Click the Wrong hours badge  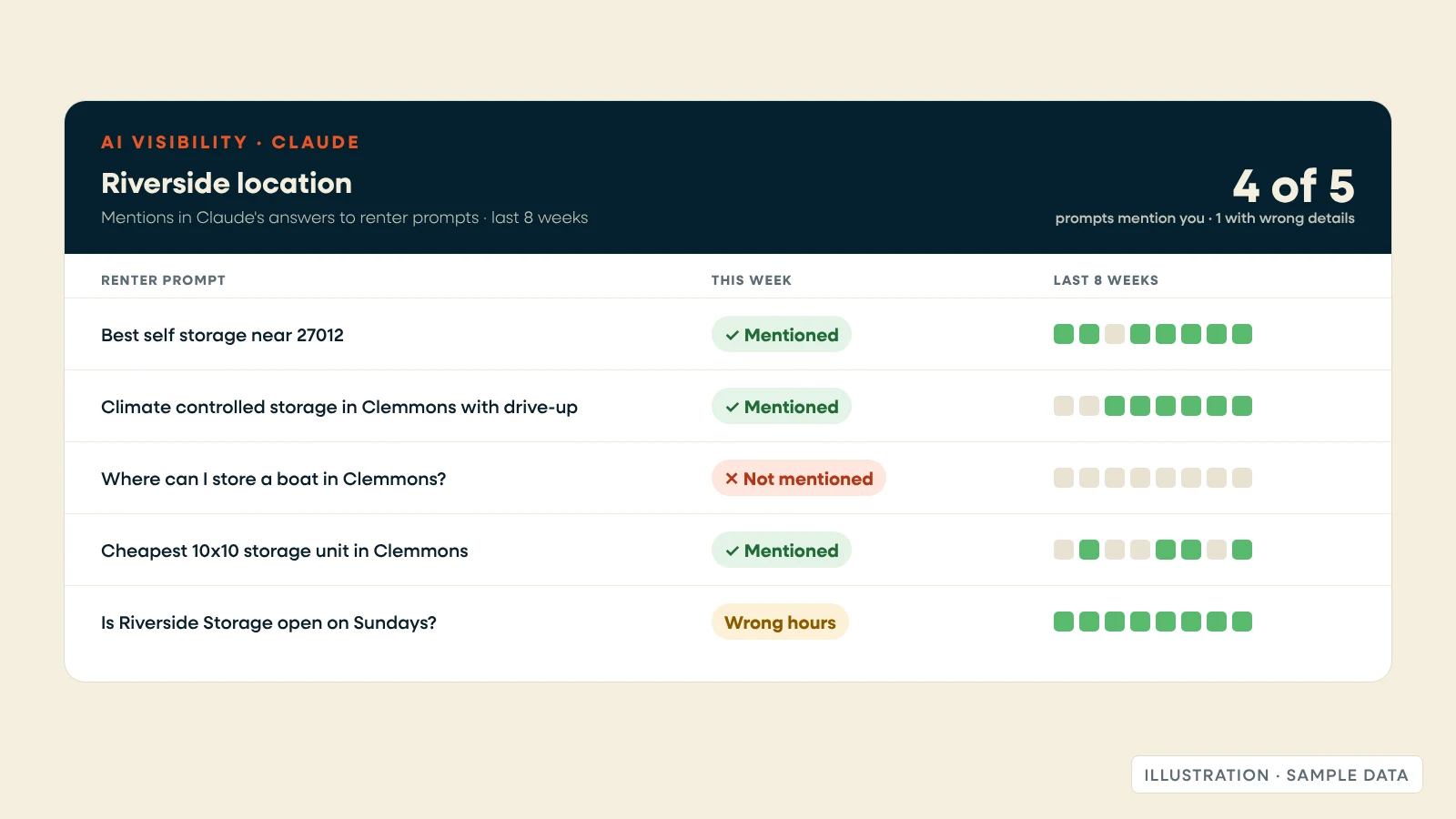click(780, 622)
